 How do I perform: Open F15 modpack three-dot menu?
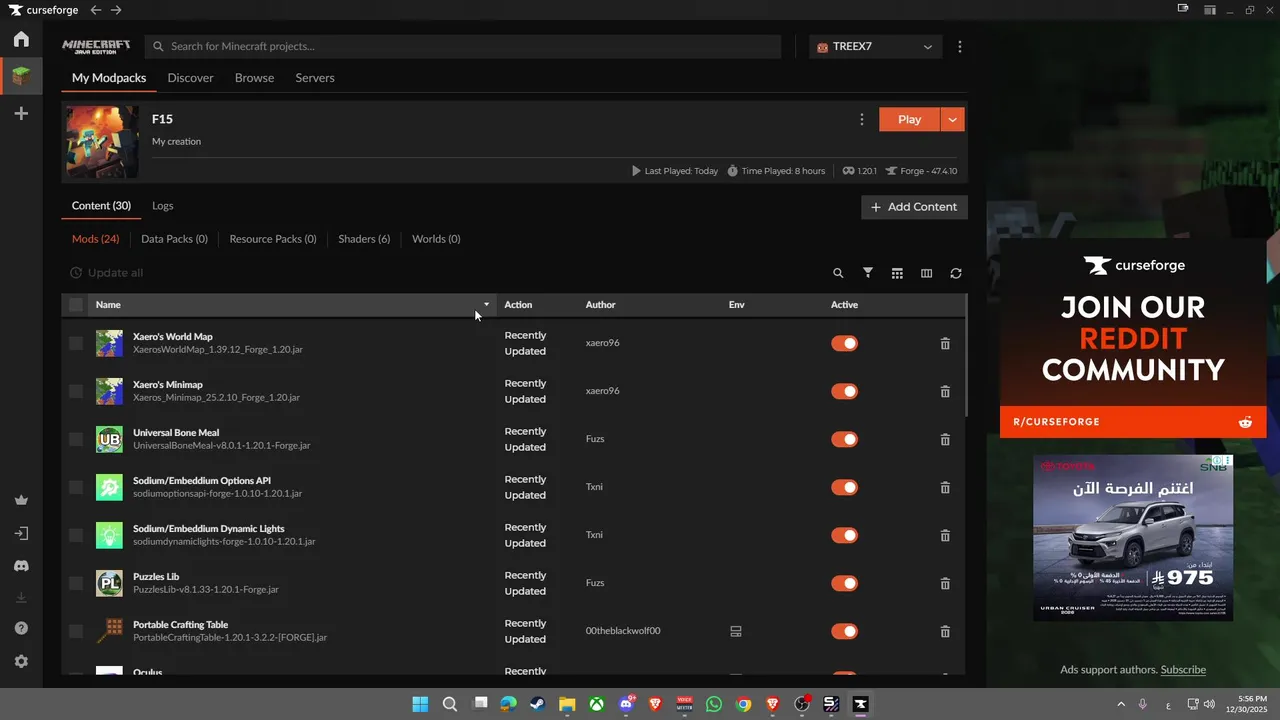pos(862,119)
